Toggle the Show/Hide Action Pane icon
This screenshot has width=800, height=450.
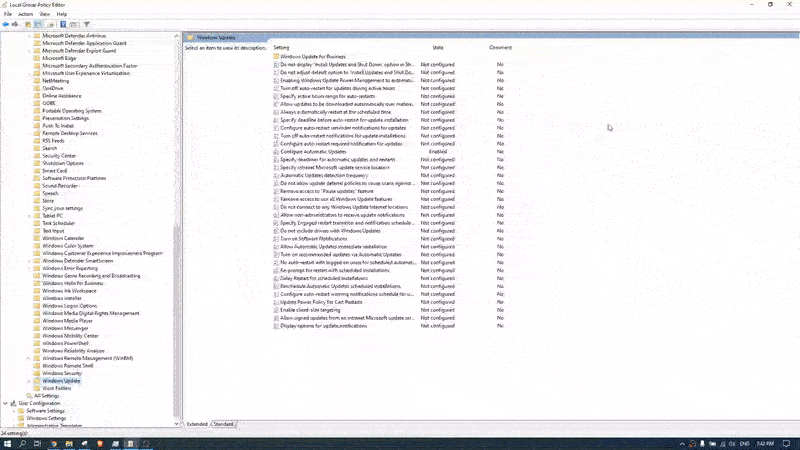tap(74, 24)
